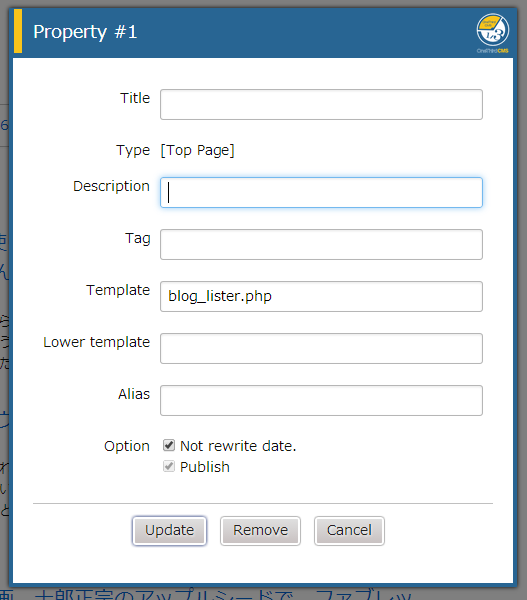Focus the Title input field
This screenshot has width=527, height=600.
tap(321, 104)
